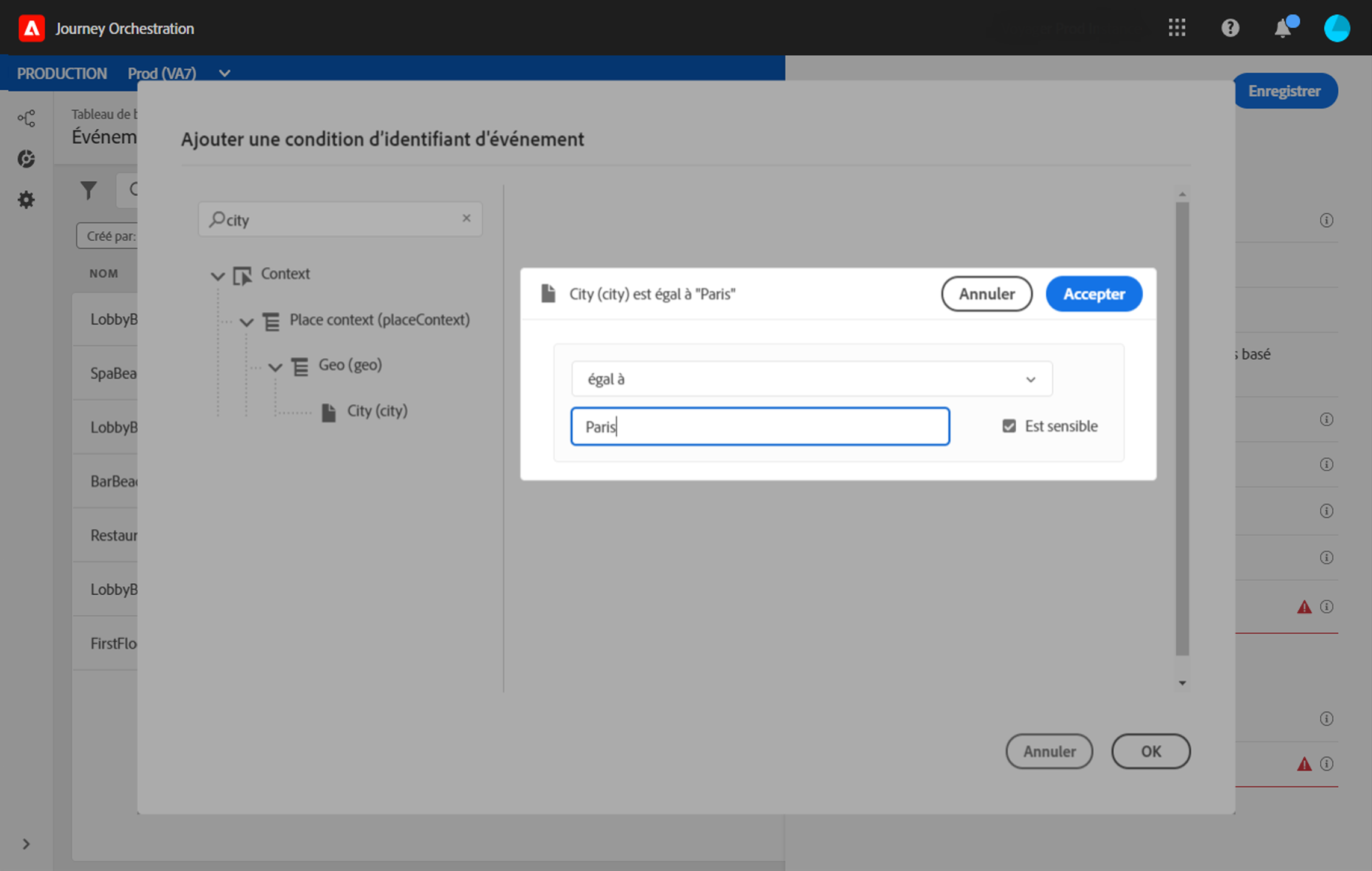Viewport: 1372px width, 871px height.
Task: Toggle the Est sensible checkbox
Action: pos(1009,426)
